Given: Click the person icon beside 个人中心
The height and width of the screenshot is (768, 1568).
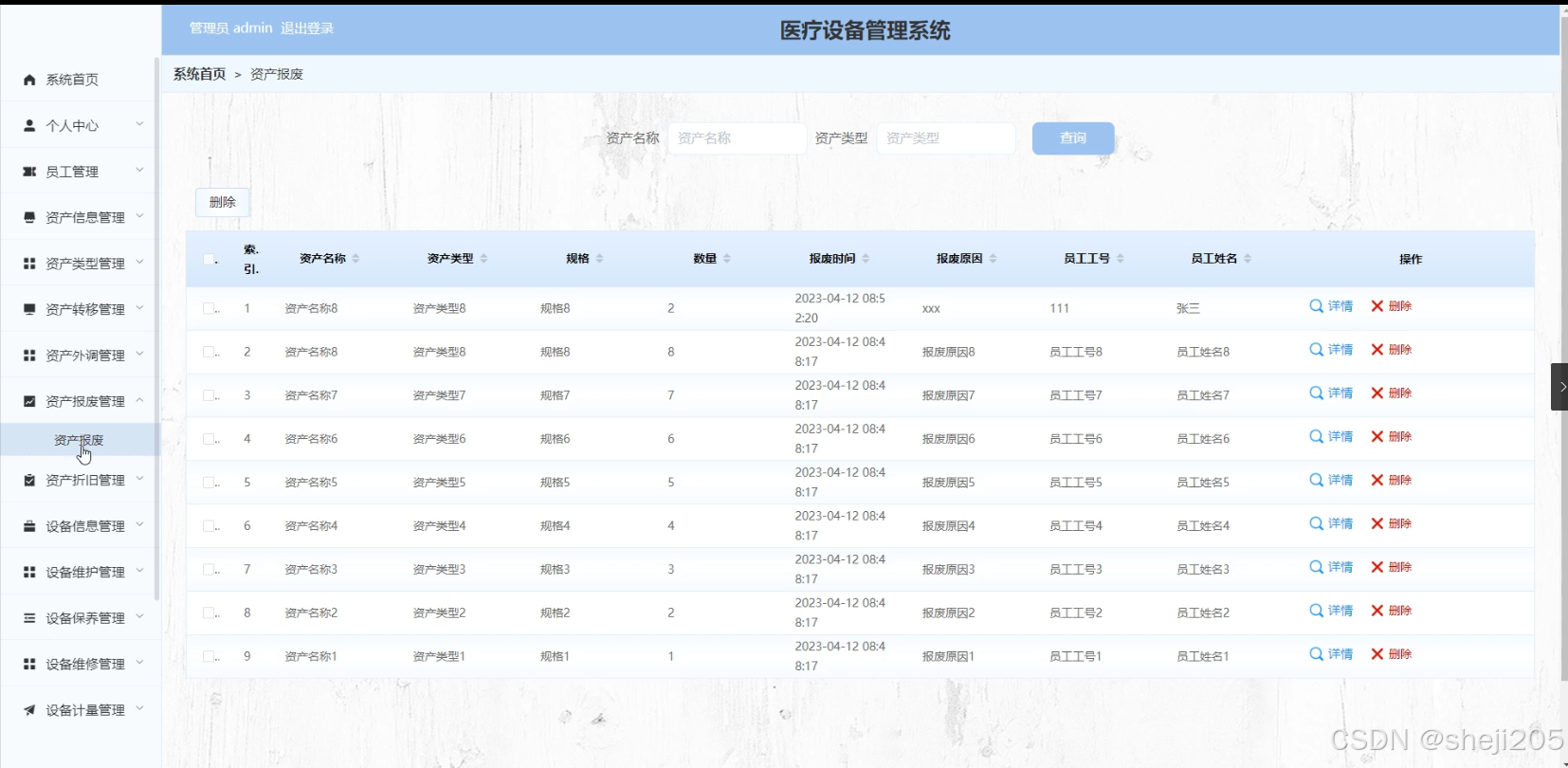Looking at the screenshot, I should pos(29,125).
